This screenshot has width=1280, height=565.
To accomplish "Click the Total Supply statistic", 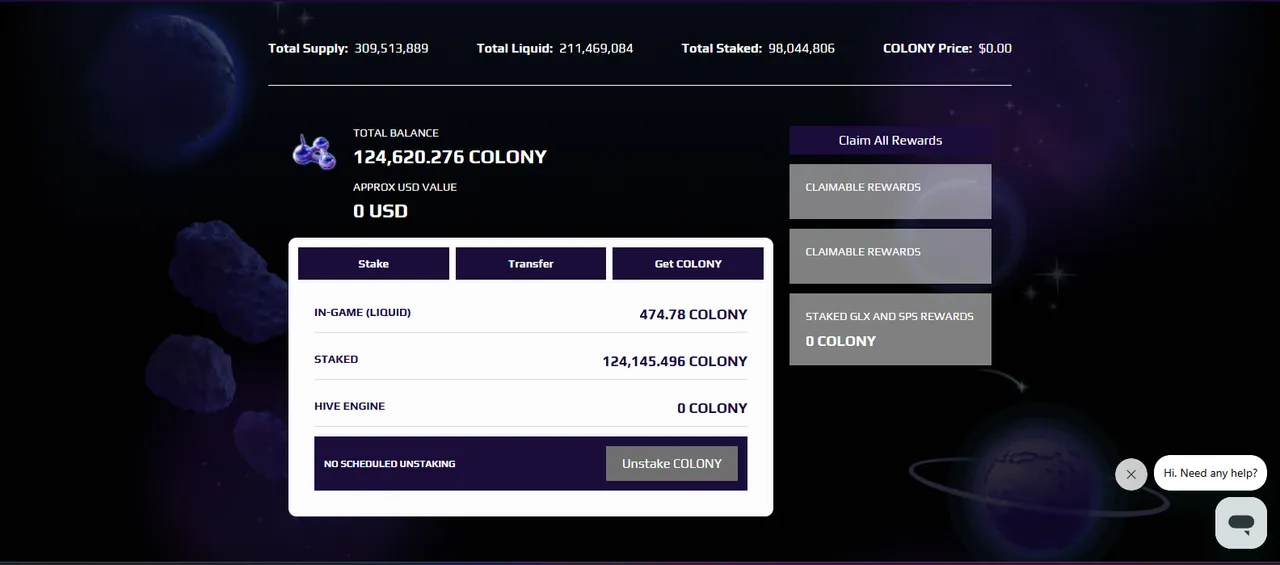I will (348, 48).
